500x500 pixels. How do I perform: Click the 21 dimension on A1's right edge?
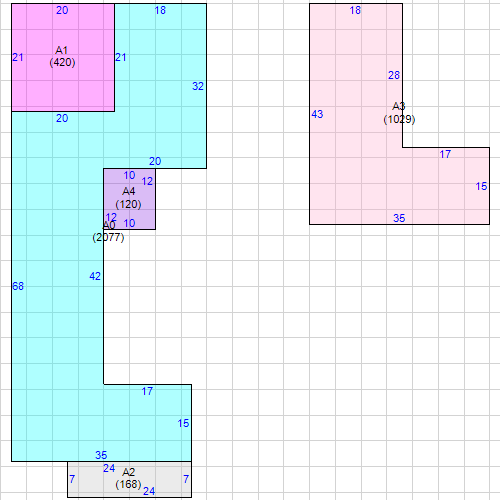point(121,57)
